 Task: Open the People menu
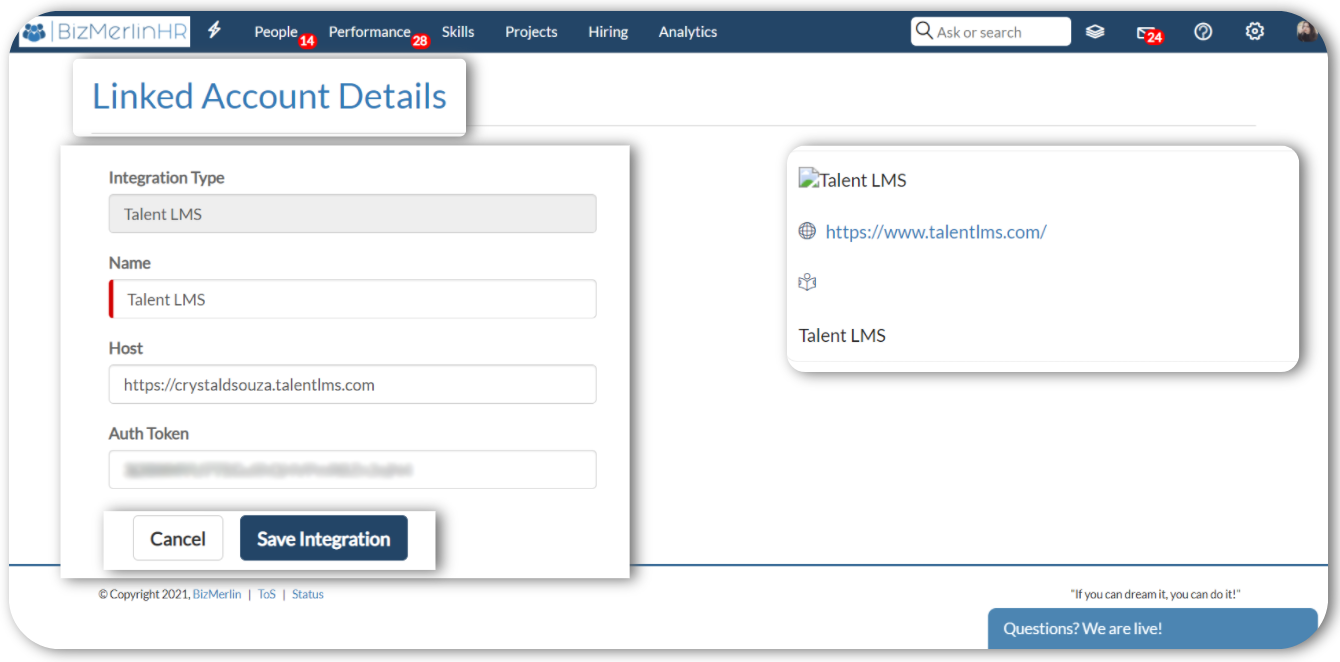click(276, 32)
